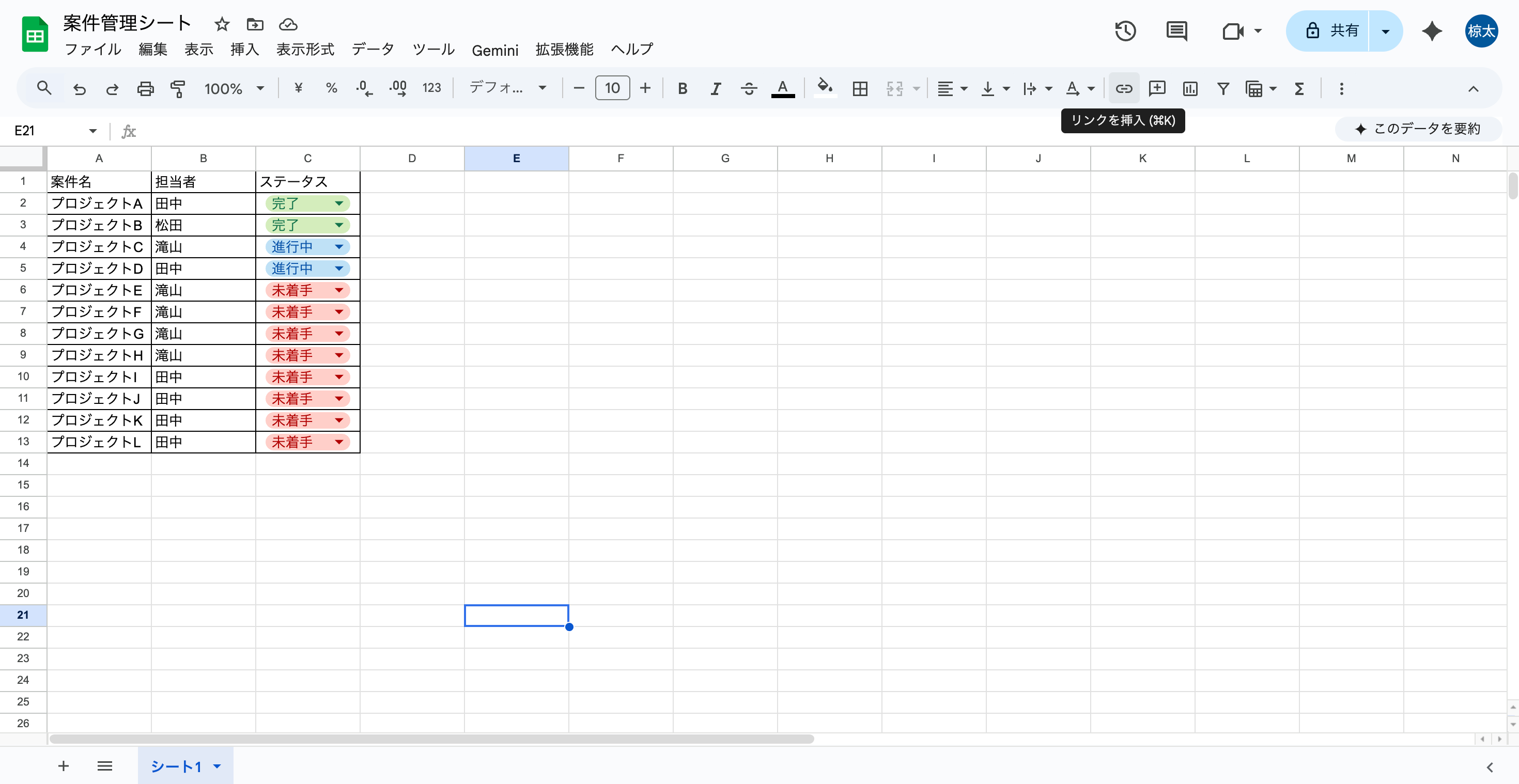Click このデータを要約 button
The image size is (1519, 784).
coord(1418,129)
